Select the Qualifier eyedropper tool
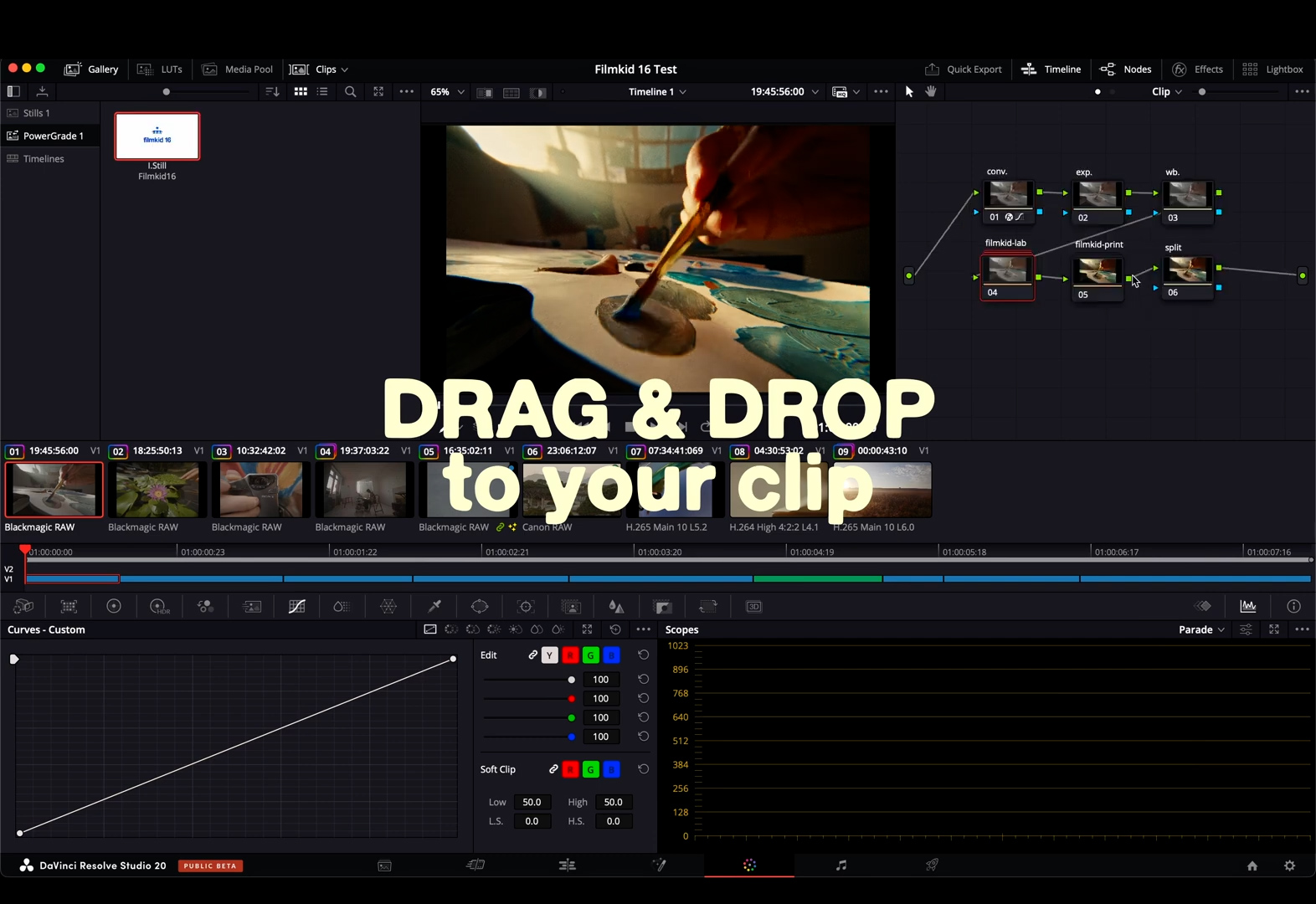This screenshot has width=1316, height=904. point(434,607)
